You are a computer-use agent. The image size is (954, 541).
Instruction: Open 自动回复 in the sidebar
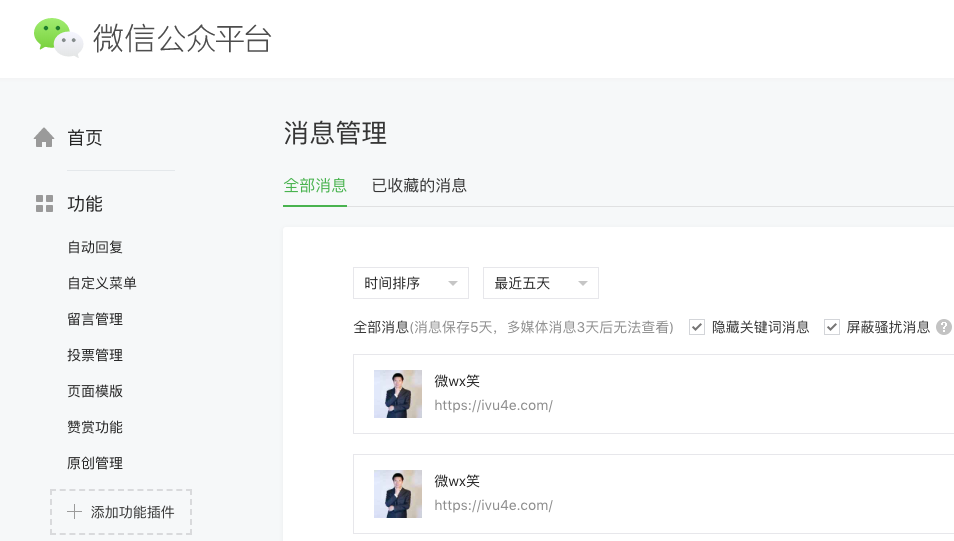click(95, 247)
